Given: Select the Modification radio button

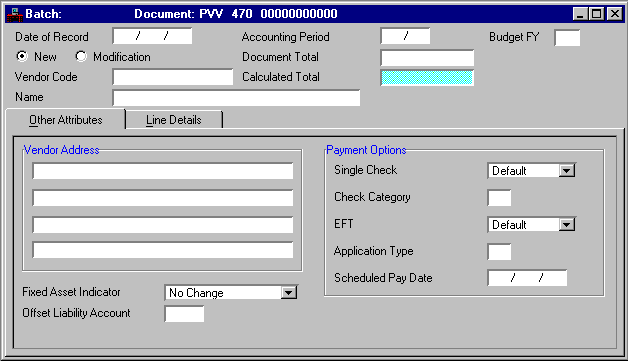Looking at the screenshot, I should click(x=81, y=56).
